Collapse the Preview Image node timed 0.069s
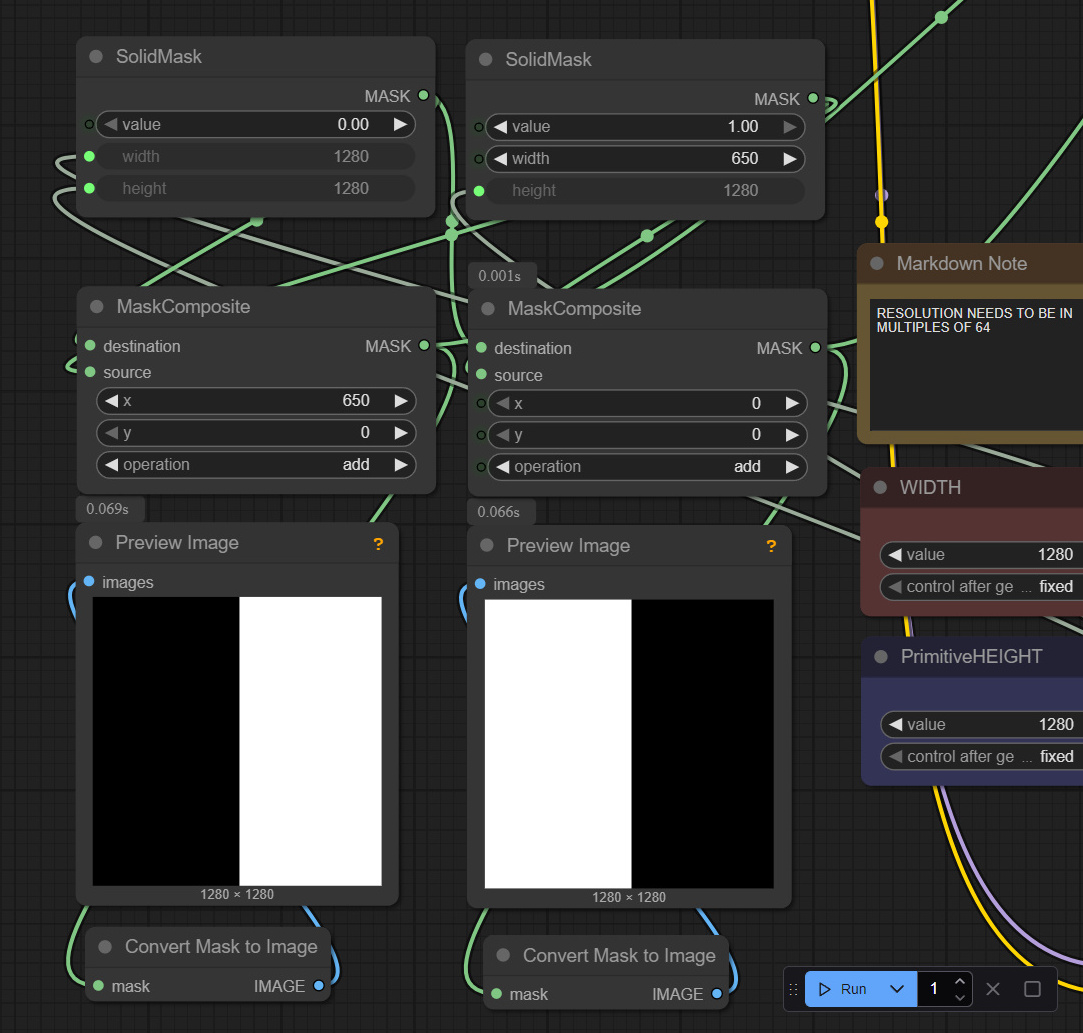The image size is (1083, 1033). click(x=95, y=543)
